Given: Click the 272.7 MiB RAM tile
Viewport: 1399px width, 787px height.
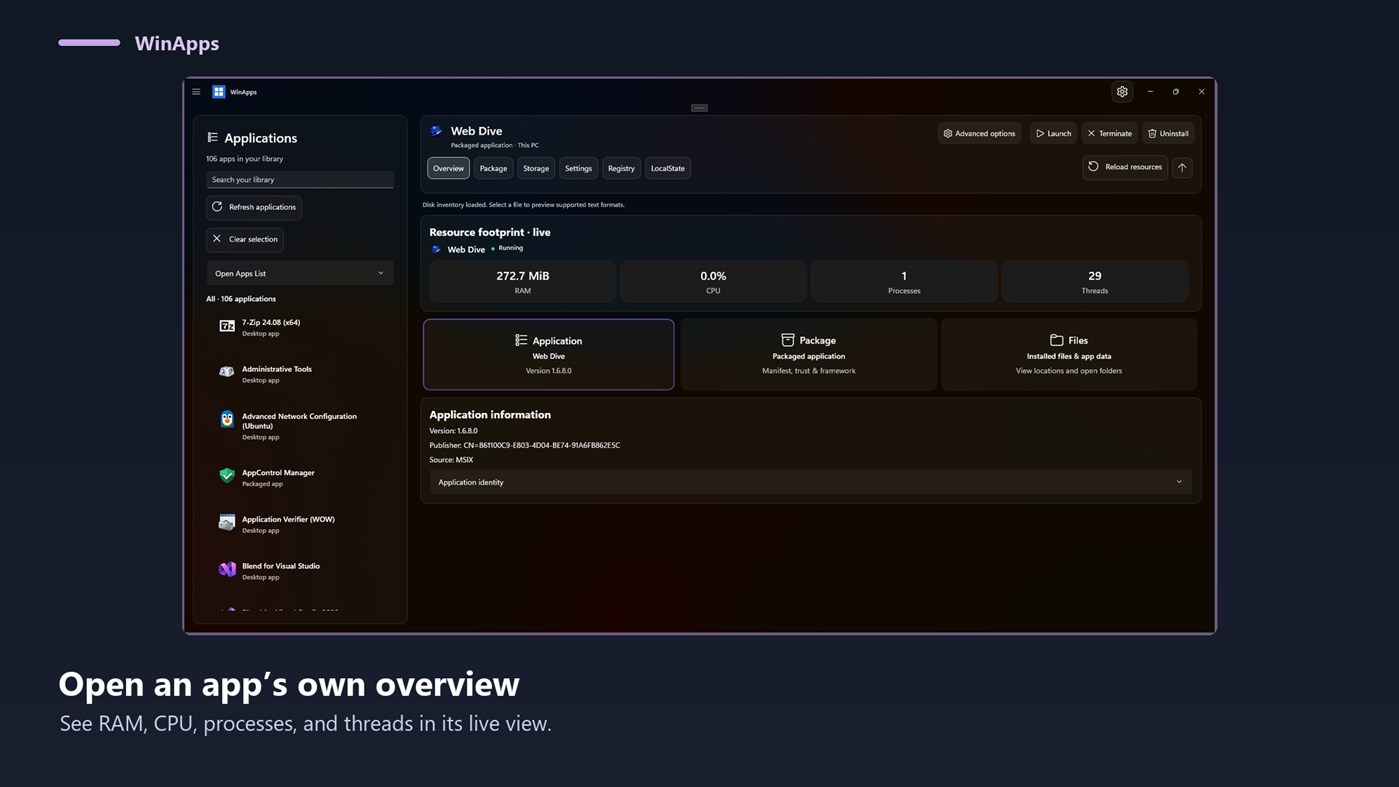Looking at the screenshot, I should [x=523, y=281].
